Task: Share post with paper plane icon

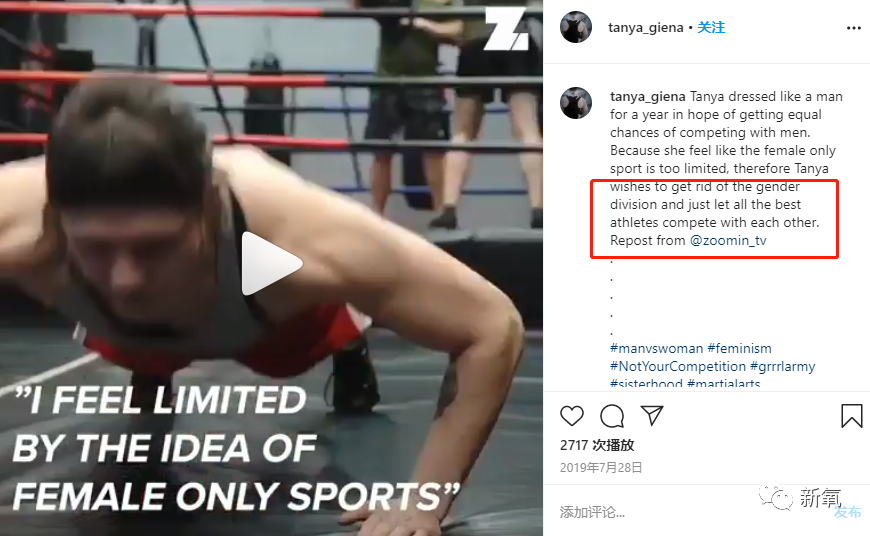Action: click(652, 415)
